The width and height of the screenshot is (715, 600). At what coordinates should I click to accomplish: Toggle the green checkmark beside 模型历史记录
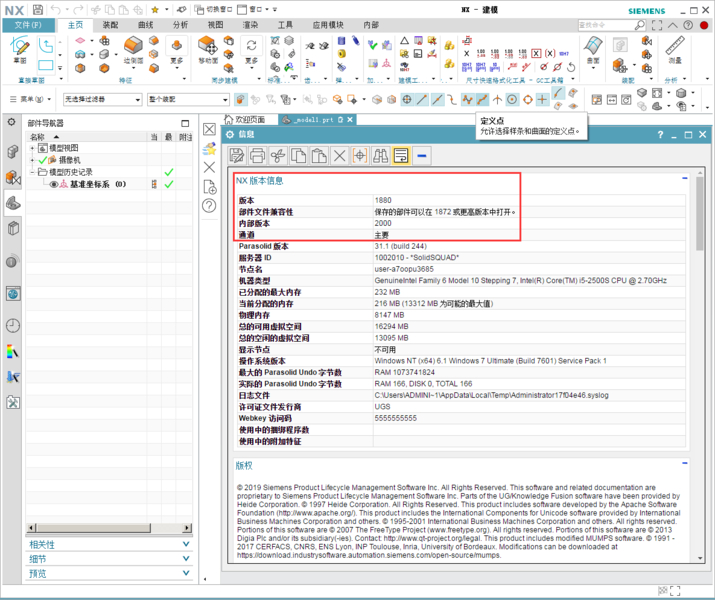[x=168, y=172]
